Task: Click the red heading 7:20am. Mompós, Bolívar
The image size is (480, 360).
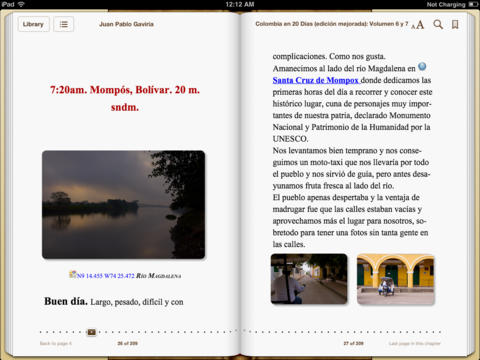Action: click(125, 98)
